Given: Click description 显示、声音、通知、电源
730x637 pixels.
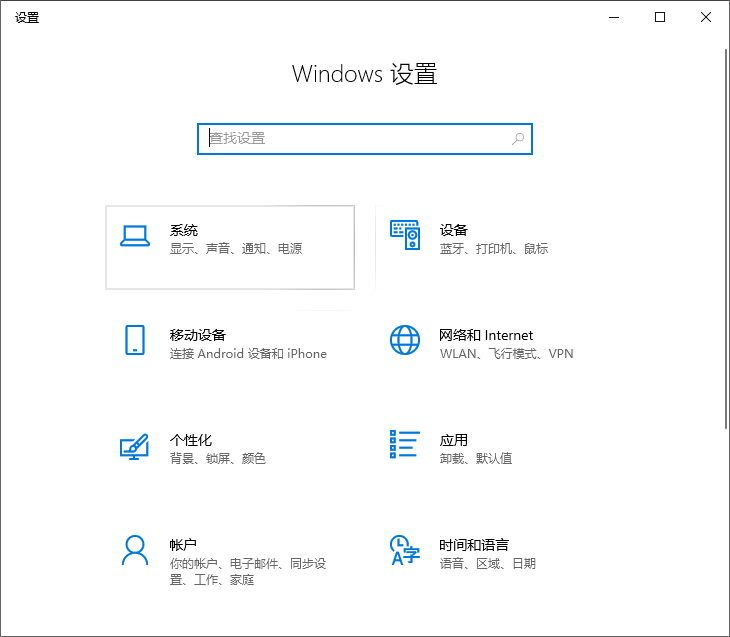Looking at the screenshot, I should tap(236, 249).
